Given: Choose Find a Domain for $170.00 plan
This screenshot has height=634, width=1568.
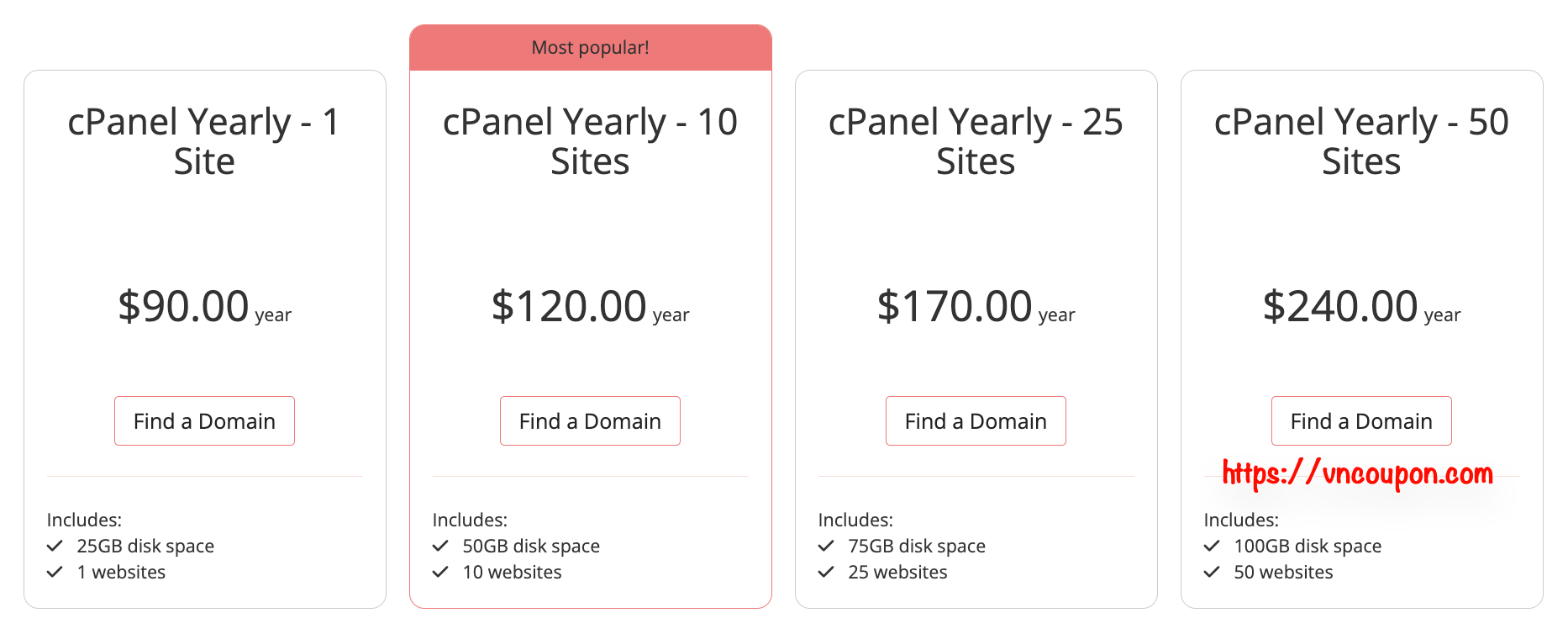Looking at the screenshot, I should tap(976, 421).
